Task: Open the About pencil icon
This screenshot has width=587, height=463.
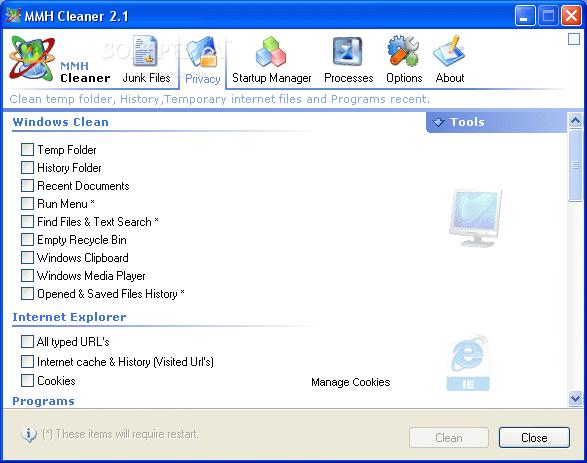Action: (449, 51)
